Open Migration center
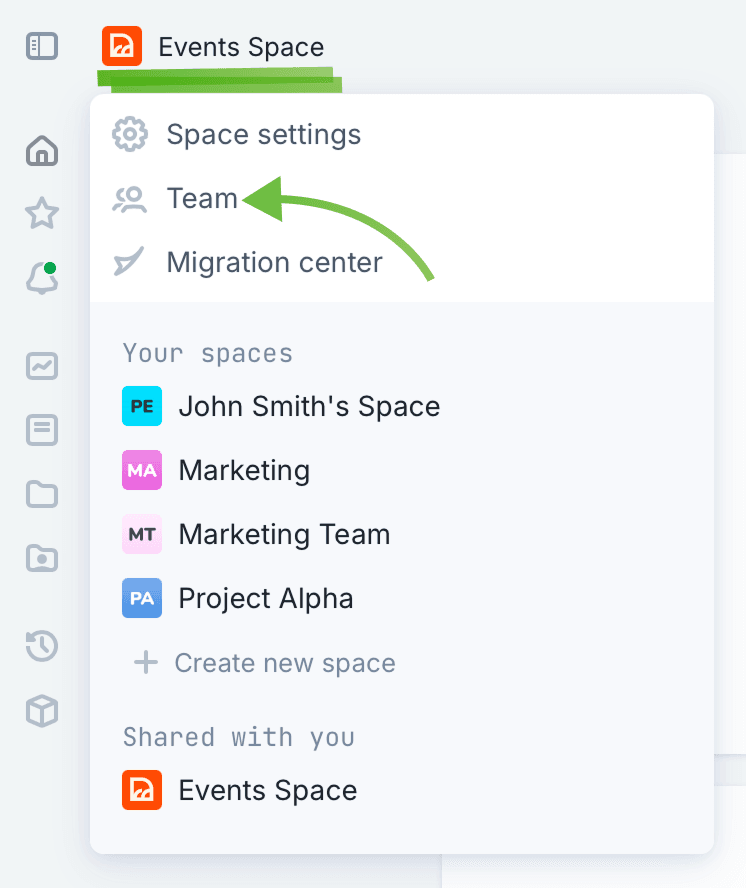Viewport: 746px width, 888px height. [x=273, y=263]
